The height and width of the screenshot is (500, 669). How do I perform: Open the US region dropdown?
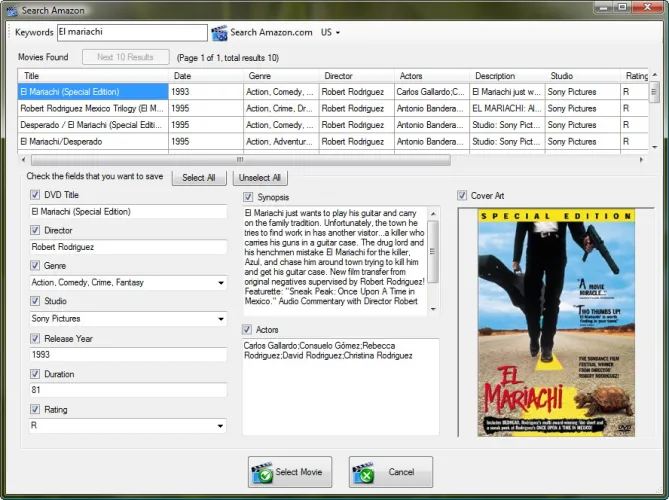(x=330, y=33)
